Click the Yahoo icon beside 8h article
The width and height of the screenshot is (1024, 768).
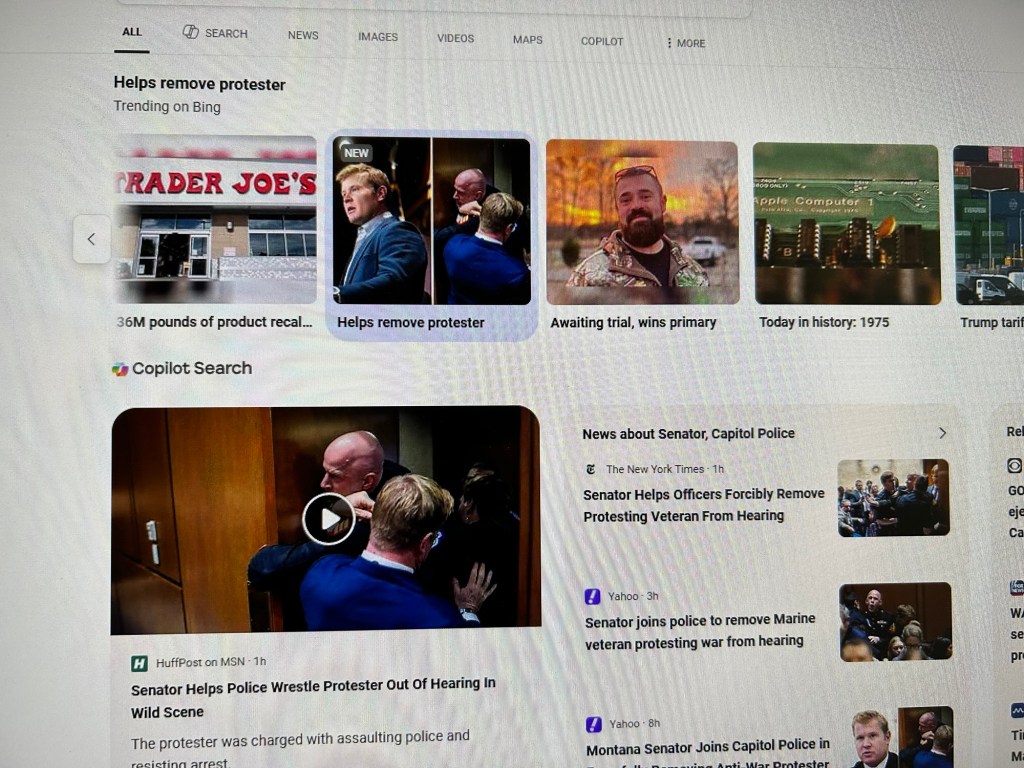pyautogui.click(x=594, y=724)
